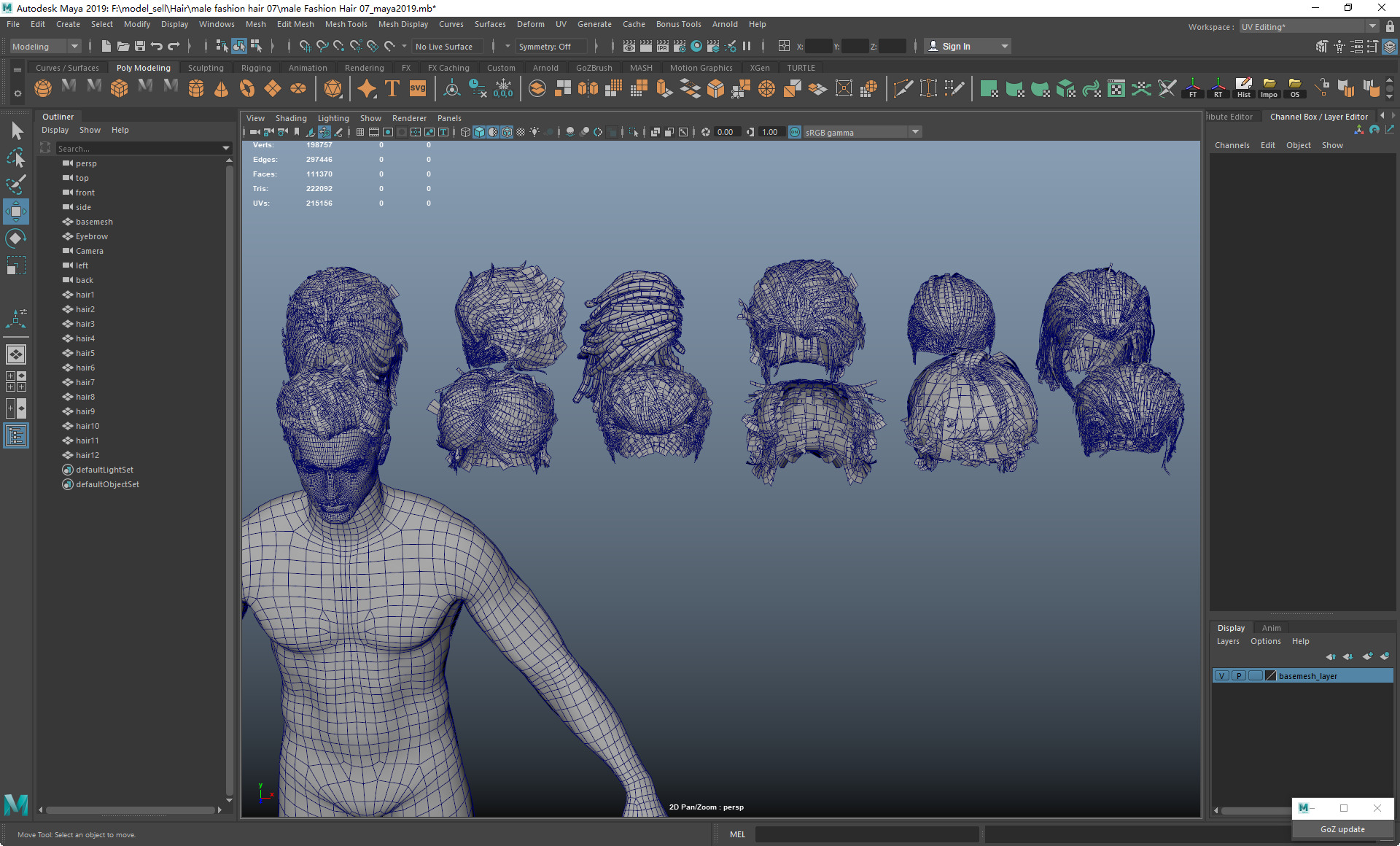Click the RT shelf button
Viewport: 1400px width, 846px height.
coord(1218,89)
